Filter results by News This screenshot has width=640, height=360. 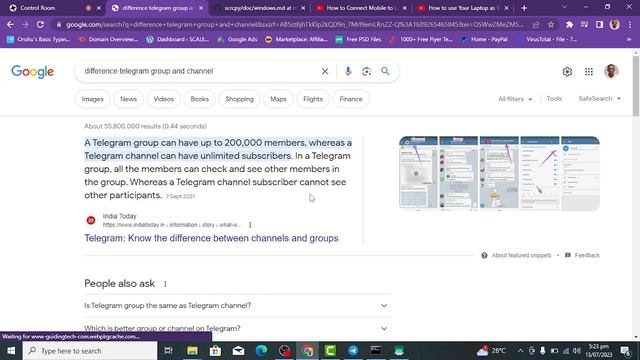tap(129, 99)
